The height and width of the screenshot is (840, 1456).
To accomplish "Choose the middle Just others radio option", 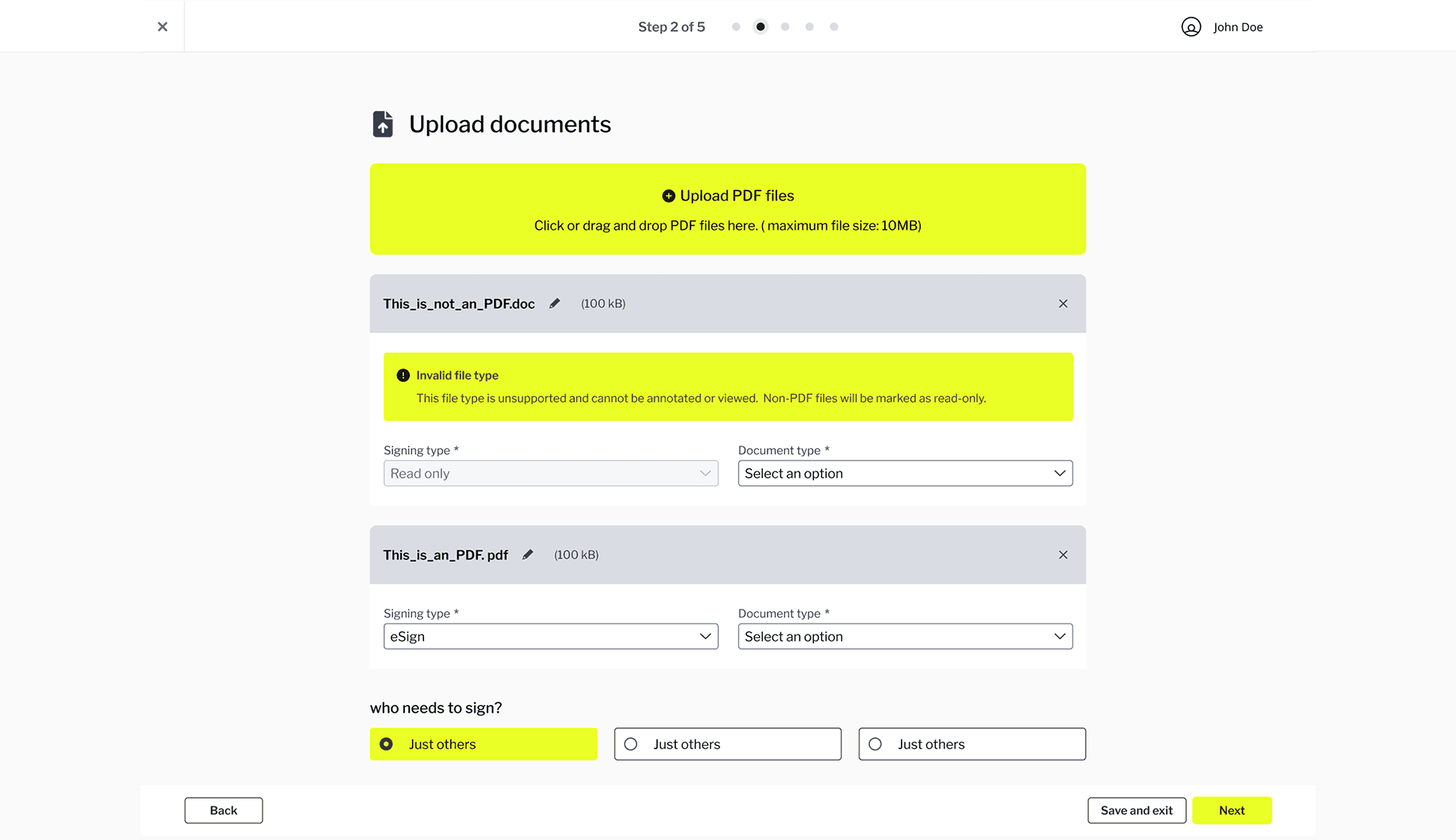I will pos(631,744).
